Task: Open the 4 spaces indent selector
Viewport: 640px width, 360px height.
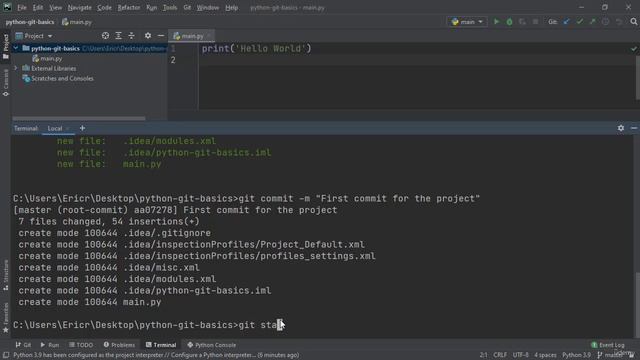Action: tap(545, 355)
